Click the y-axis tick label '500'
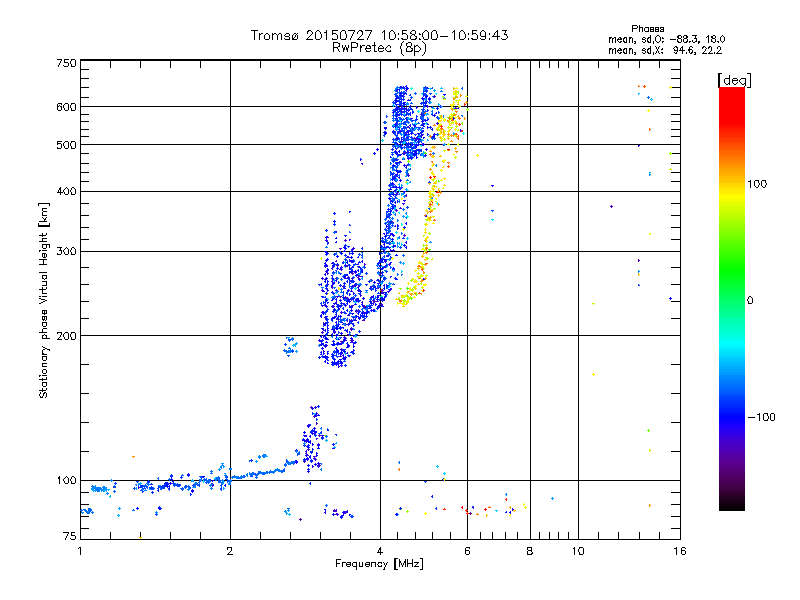This screenshot has width=800, height=600. click(x=66, y=145)
